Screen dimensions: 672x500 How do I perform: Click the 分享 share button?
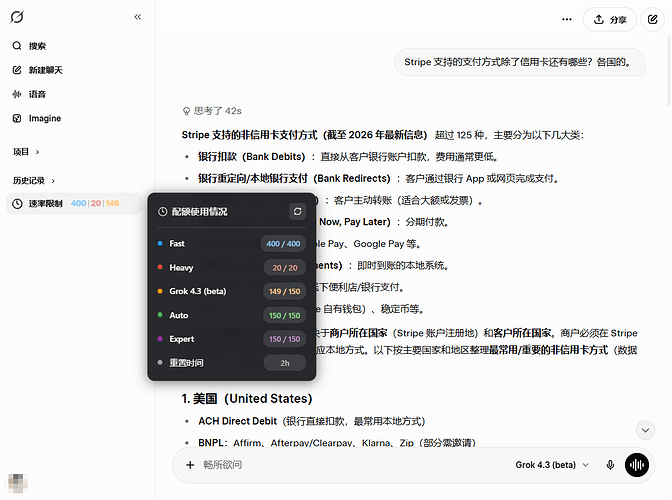click(609, 19)
